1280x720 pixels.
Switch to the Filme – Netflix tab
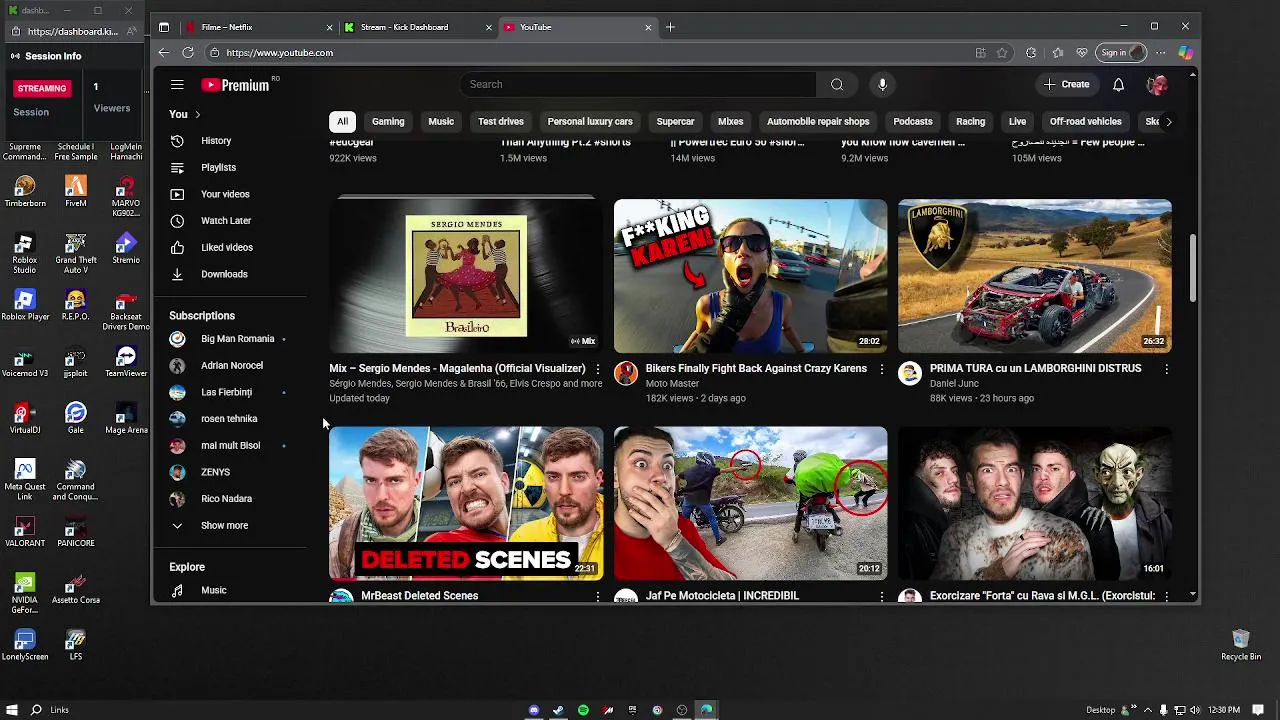coord(258,27)
